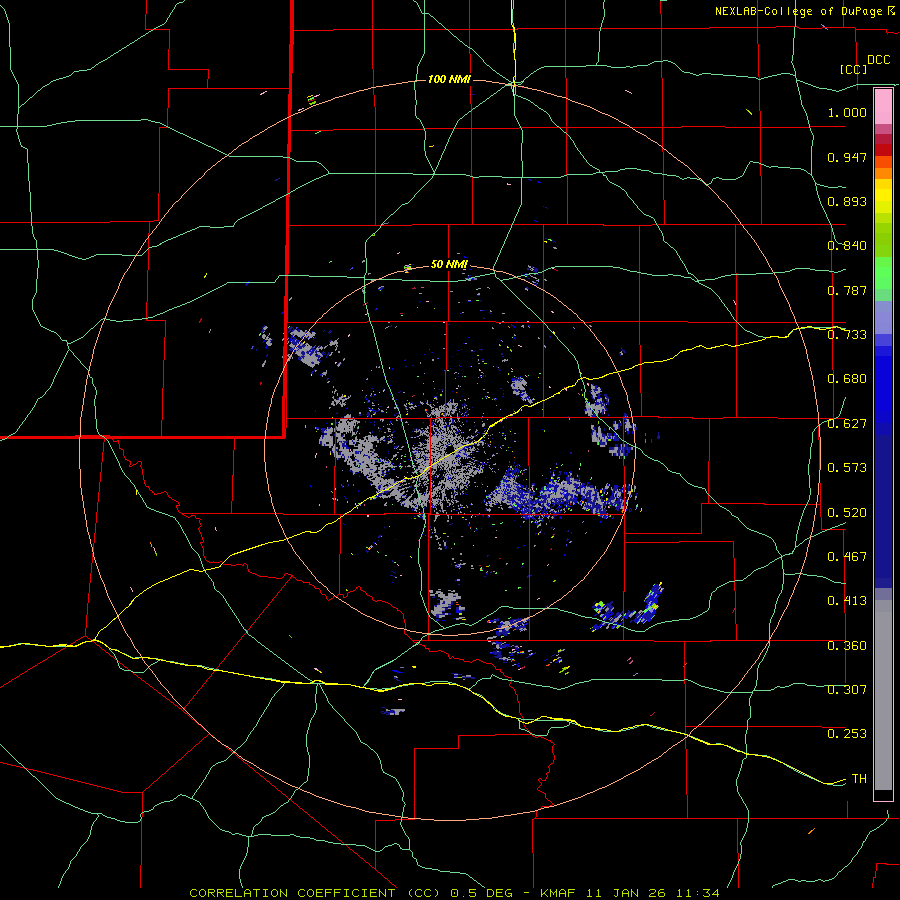
Task: Select the 0.893 scale value
Action: pyautogui.click(x=847, y=201)
